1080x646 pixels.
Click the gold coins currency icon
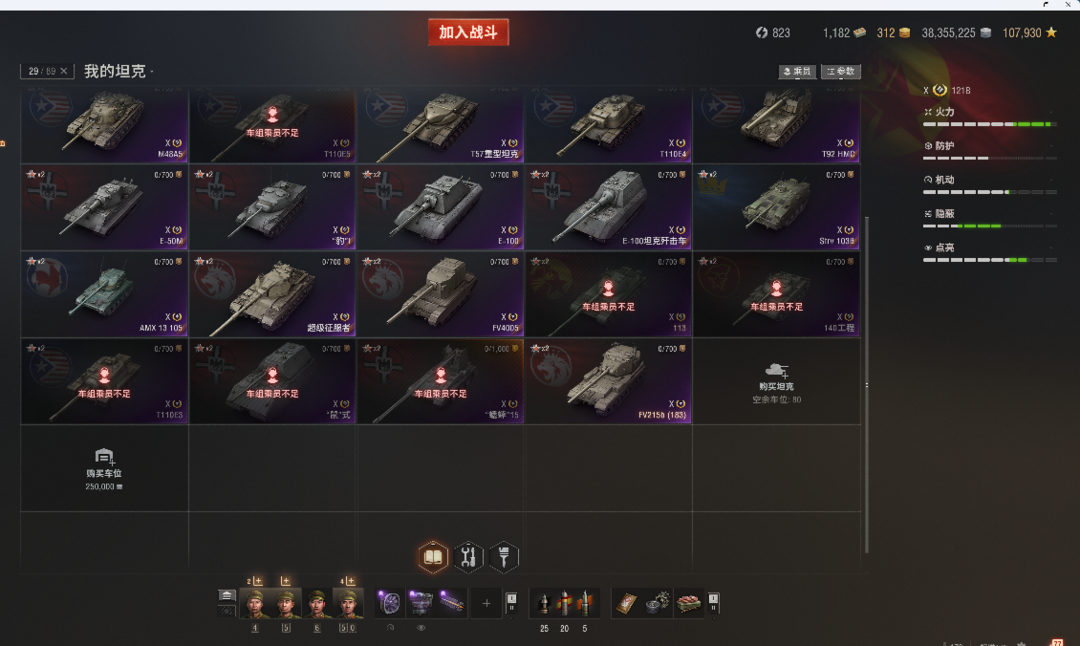[x=904, y=32]
